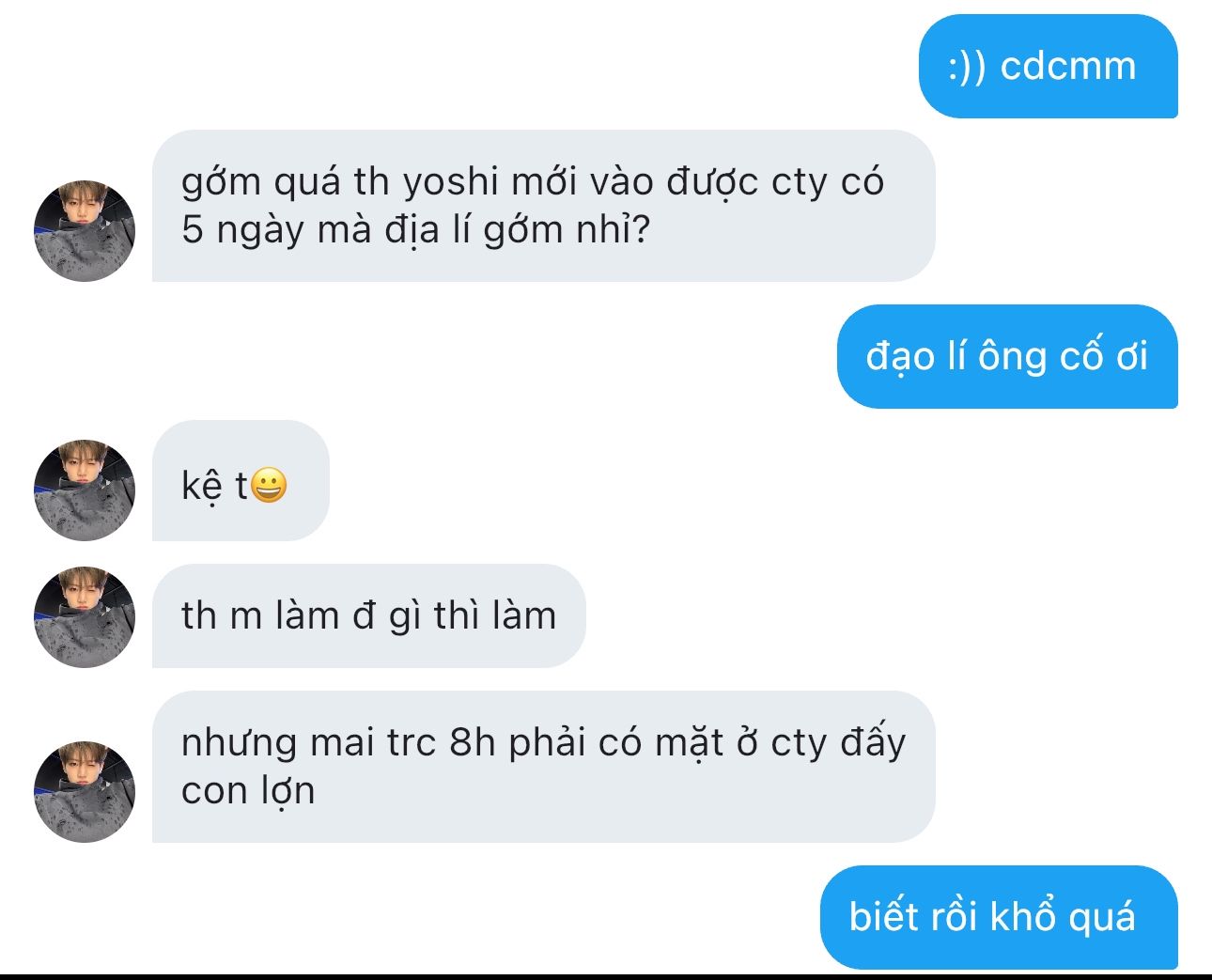Select the received message starting 'gớm quá th yoshi'

544,206
